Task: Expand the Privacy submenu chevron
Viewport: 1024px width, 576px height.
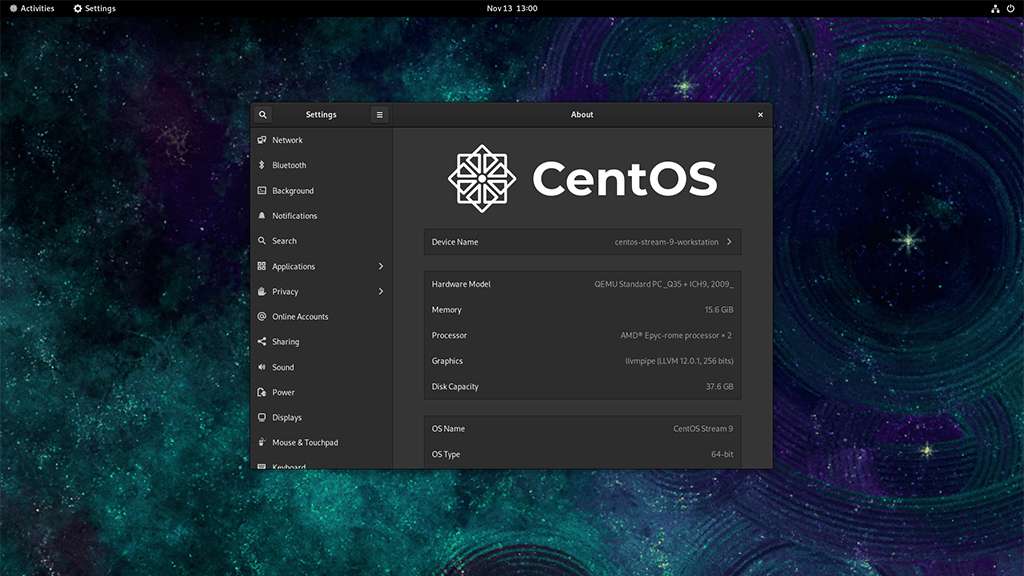Action: (x=381, y=291)
